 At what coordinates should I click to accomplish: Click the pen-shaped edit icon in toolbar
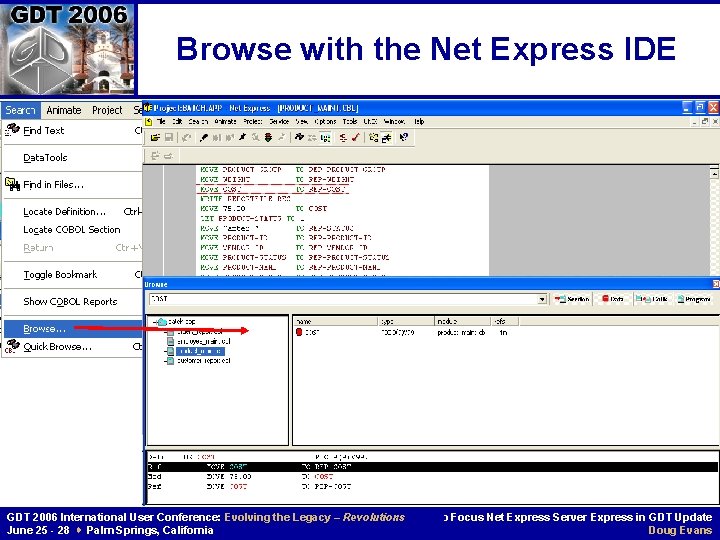click(x=203, y=137)
